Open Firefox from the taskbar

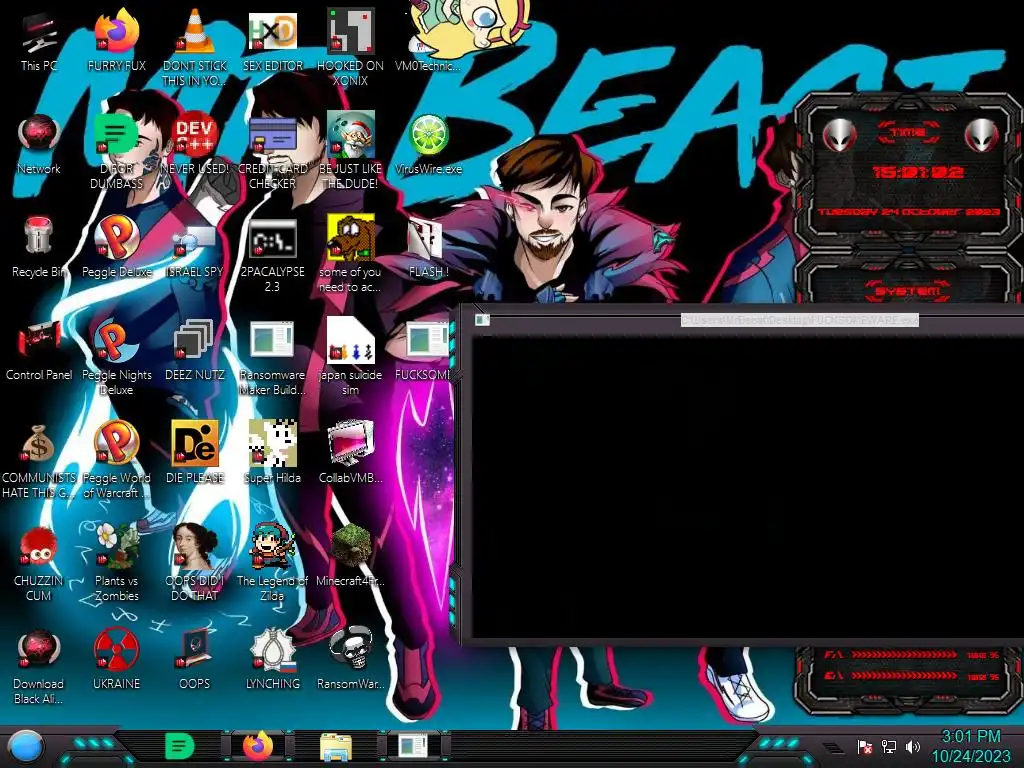click(257, 746)
